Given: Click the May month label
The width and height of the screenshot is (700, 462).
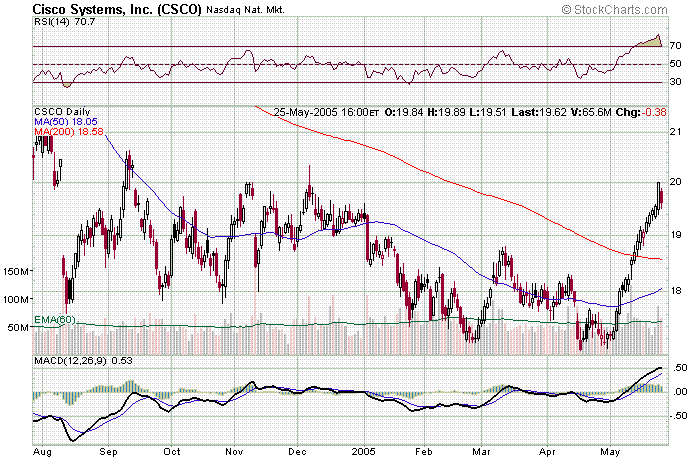Looking at the screenshot, I should [610, 452].
